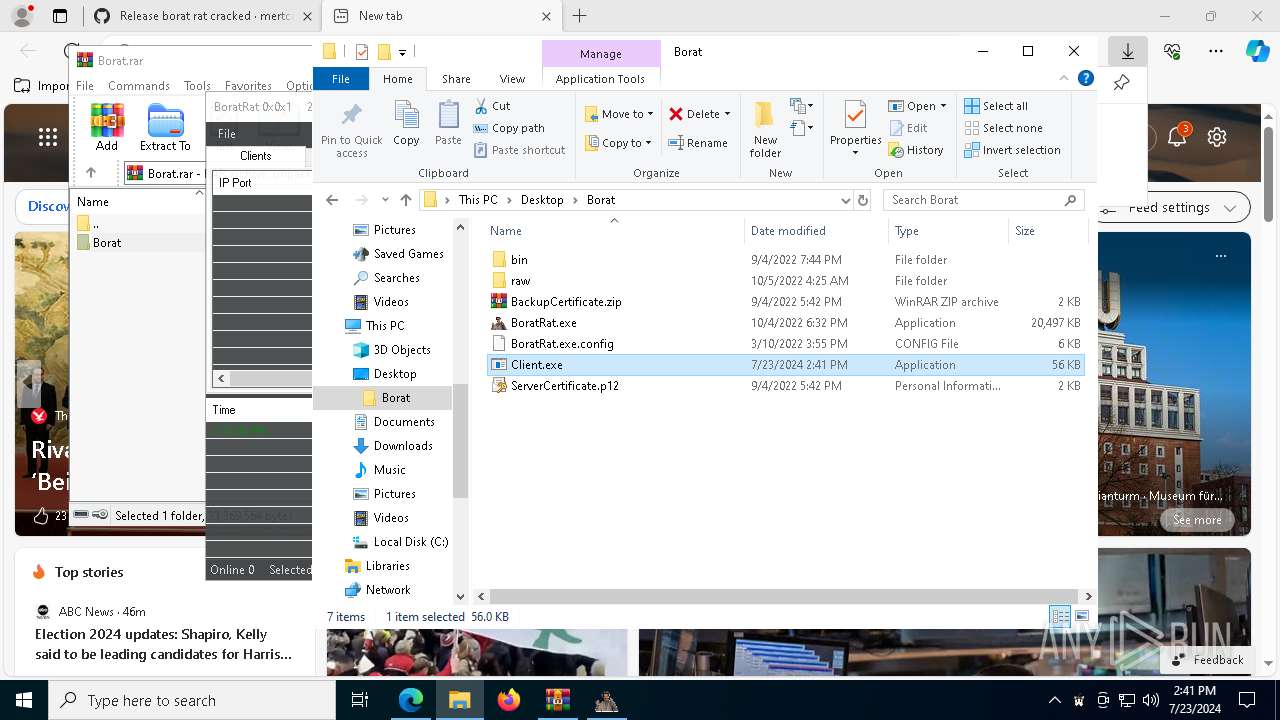The width and height of the screenshot is (1280, 720).
Task: Click Invert selection in ribbon
Action: click(1012, 150)
